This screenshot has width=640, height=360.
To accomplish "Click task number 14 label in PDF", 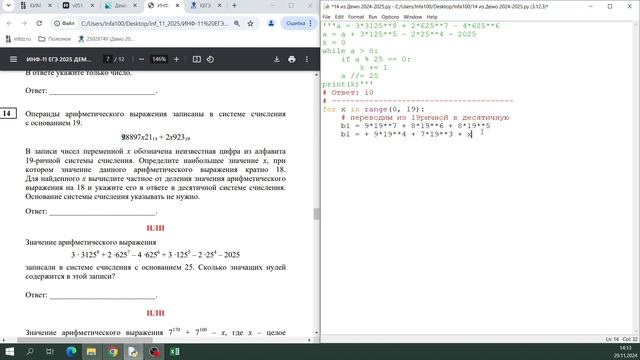I will click(x=7, y=113).
